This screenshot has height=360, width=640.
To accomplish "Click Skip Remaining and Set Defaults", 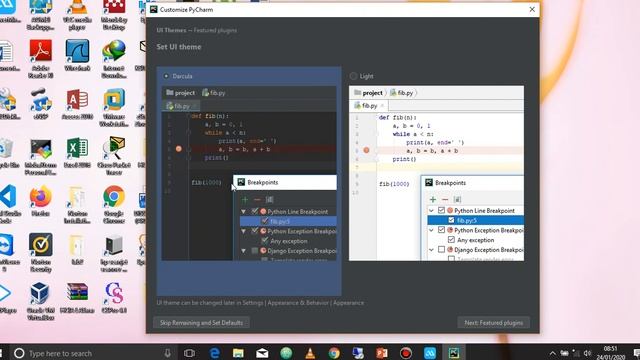I will pos(201,322).
